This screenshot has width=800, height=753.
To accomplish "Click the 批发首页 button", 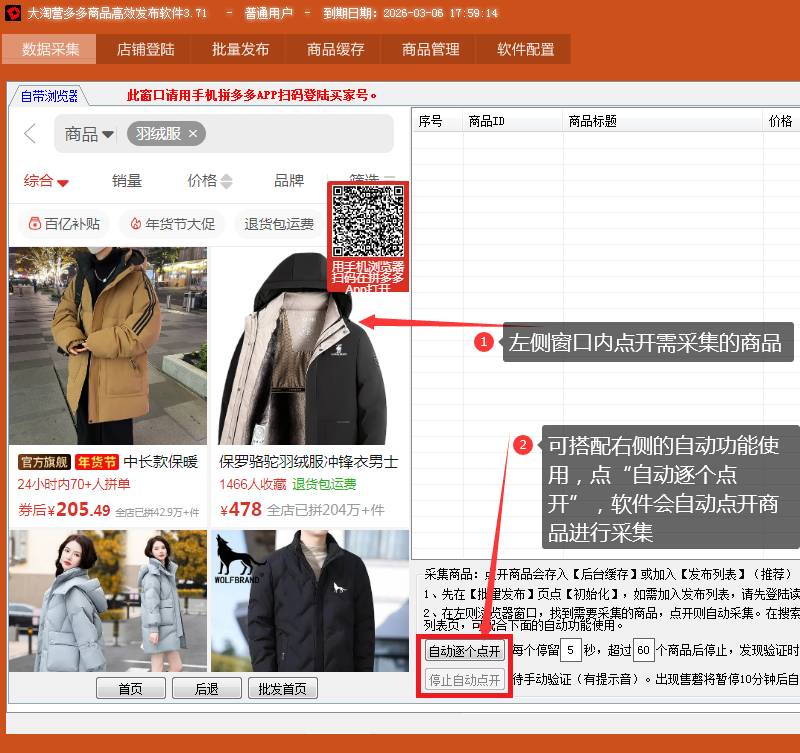I will [x=283, y=688].
